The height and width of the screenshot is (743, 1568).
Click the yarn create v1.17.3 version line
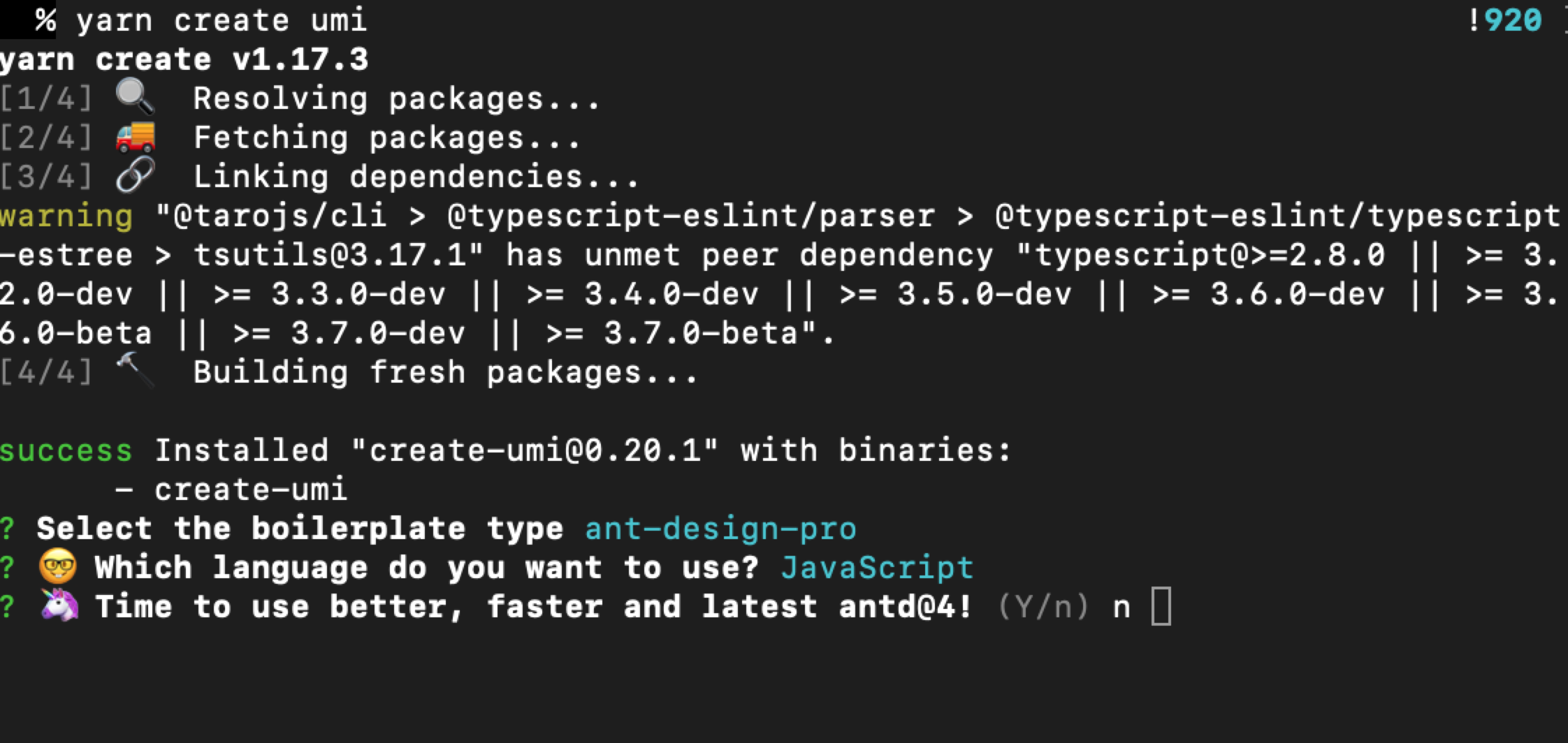(x=184, y=59)
